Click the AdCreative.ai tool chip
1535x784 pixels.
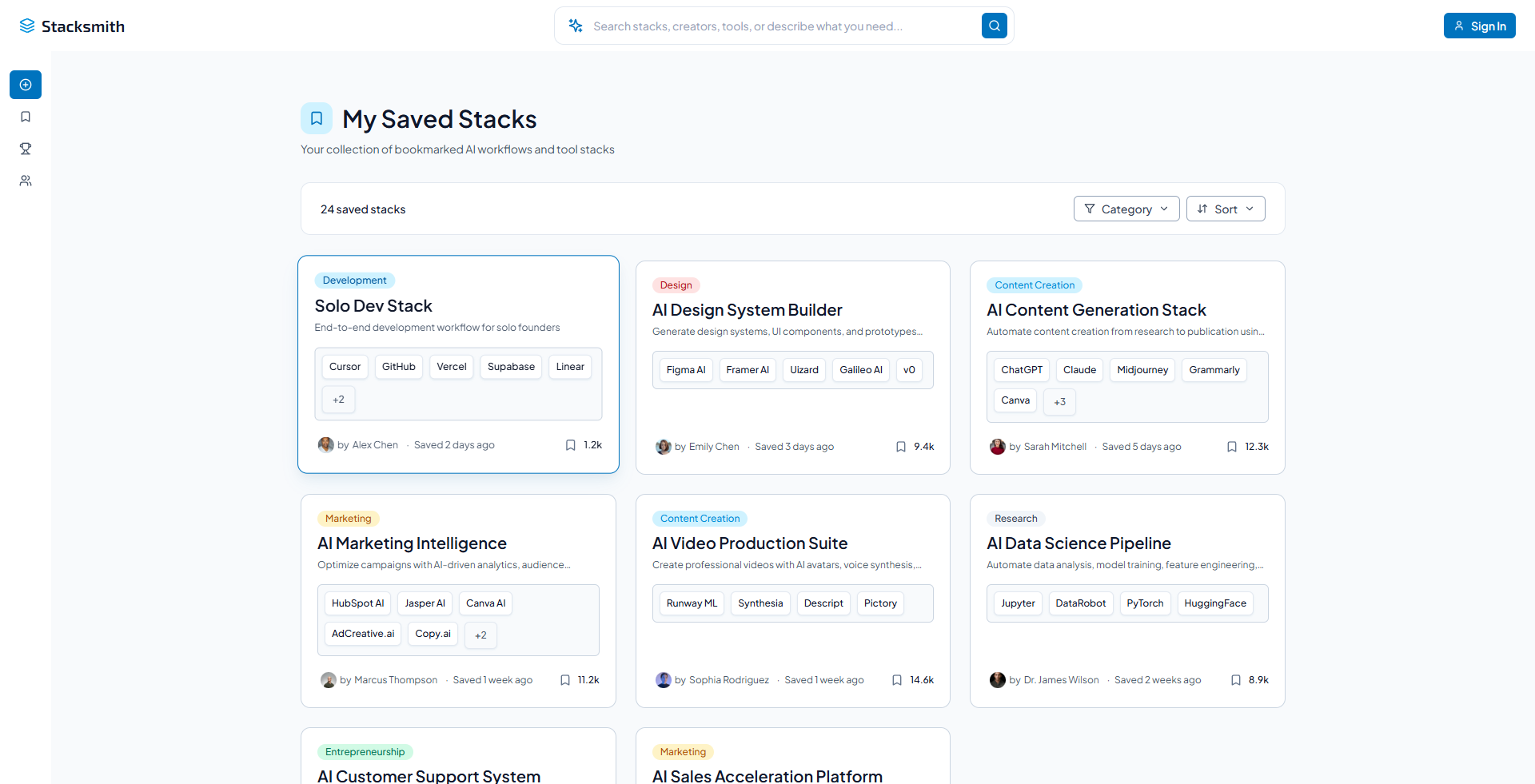pyautogui.click(x=363, y=634)
